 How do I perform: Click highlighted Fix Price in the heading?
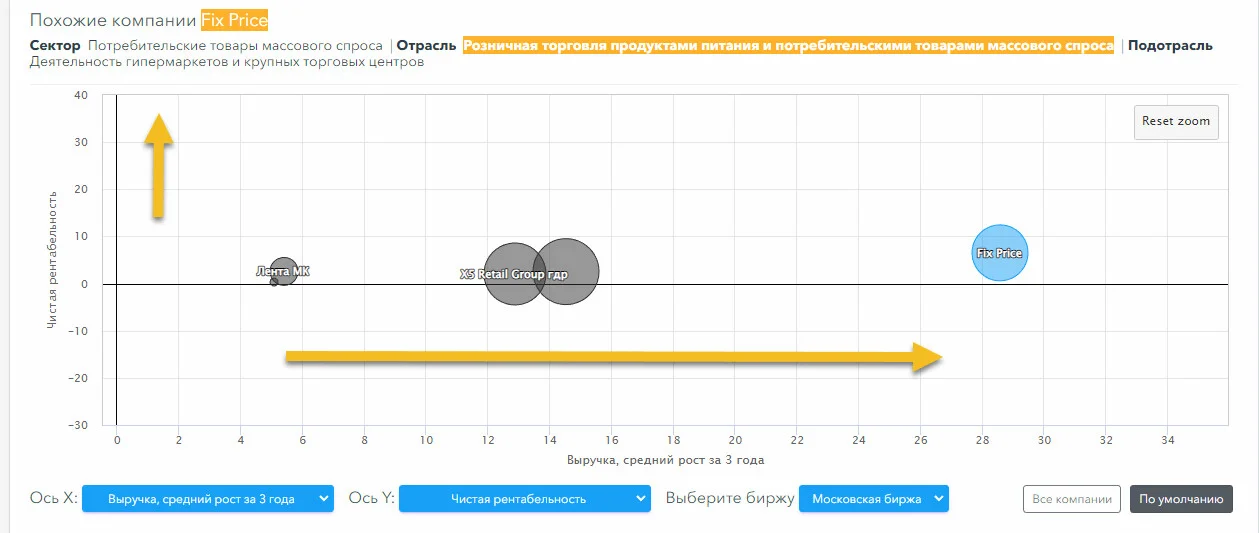click(x=234, y=20)
